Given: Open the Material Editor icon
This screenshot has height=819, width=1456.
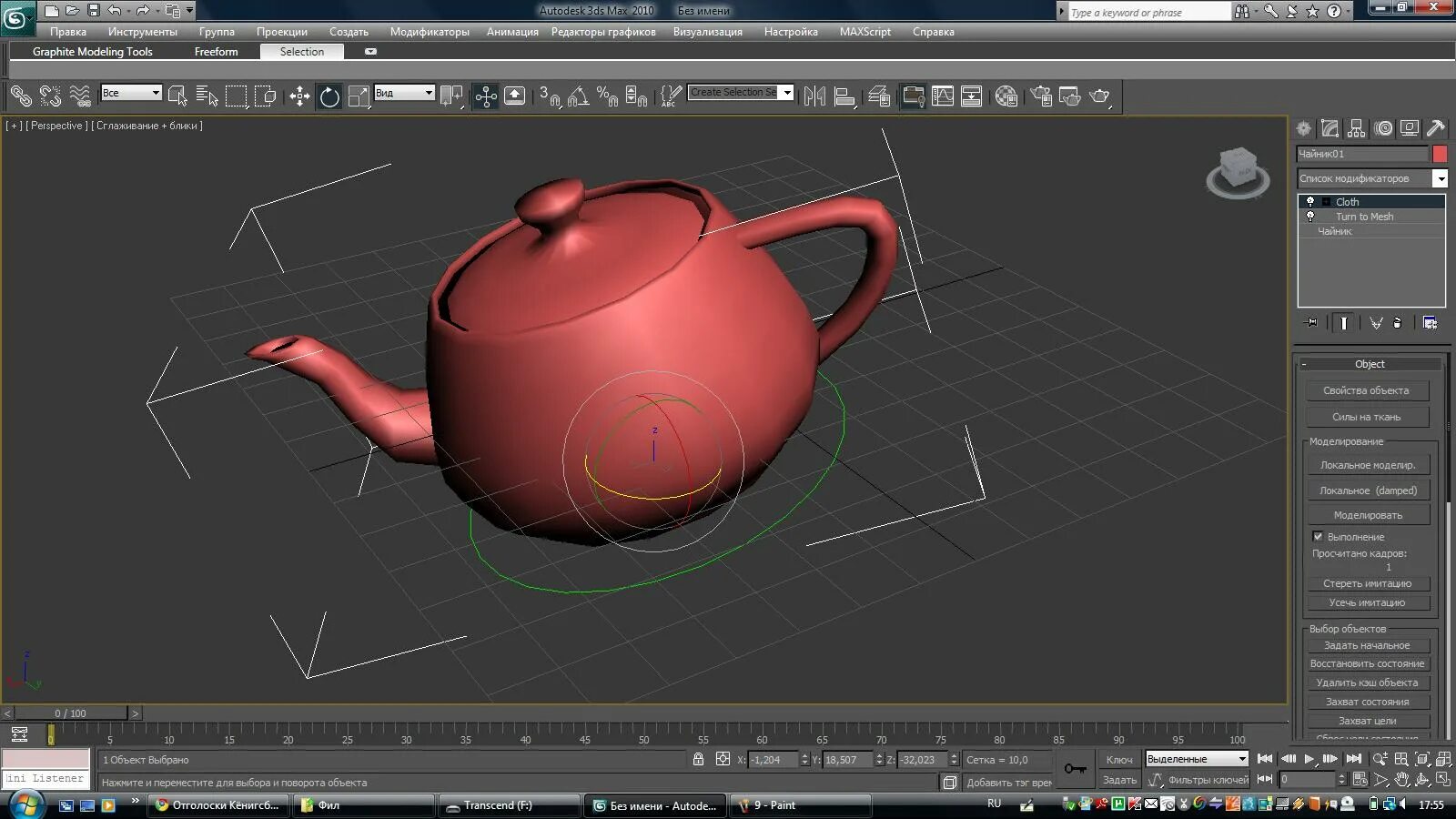Looking at the screenshot, I should click(1006, 96).
